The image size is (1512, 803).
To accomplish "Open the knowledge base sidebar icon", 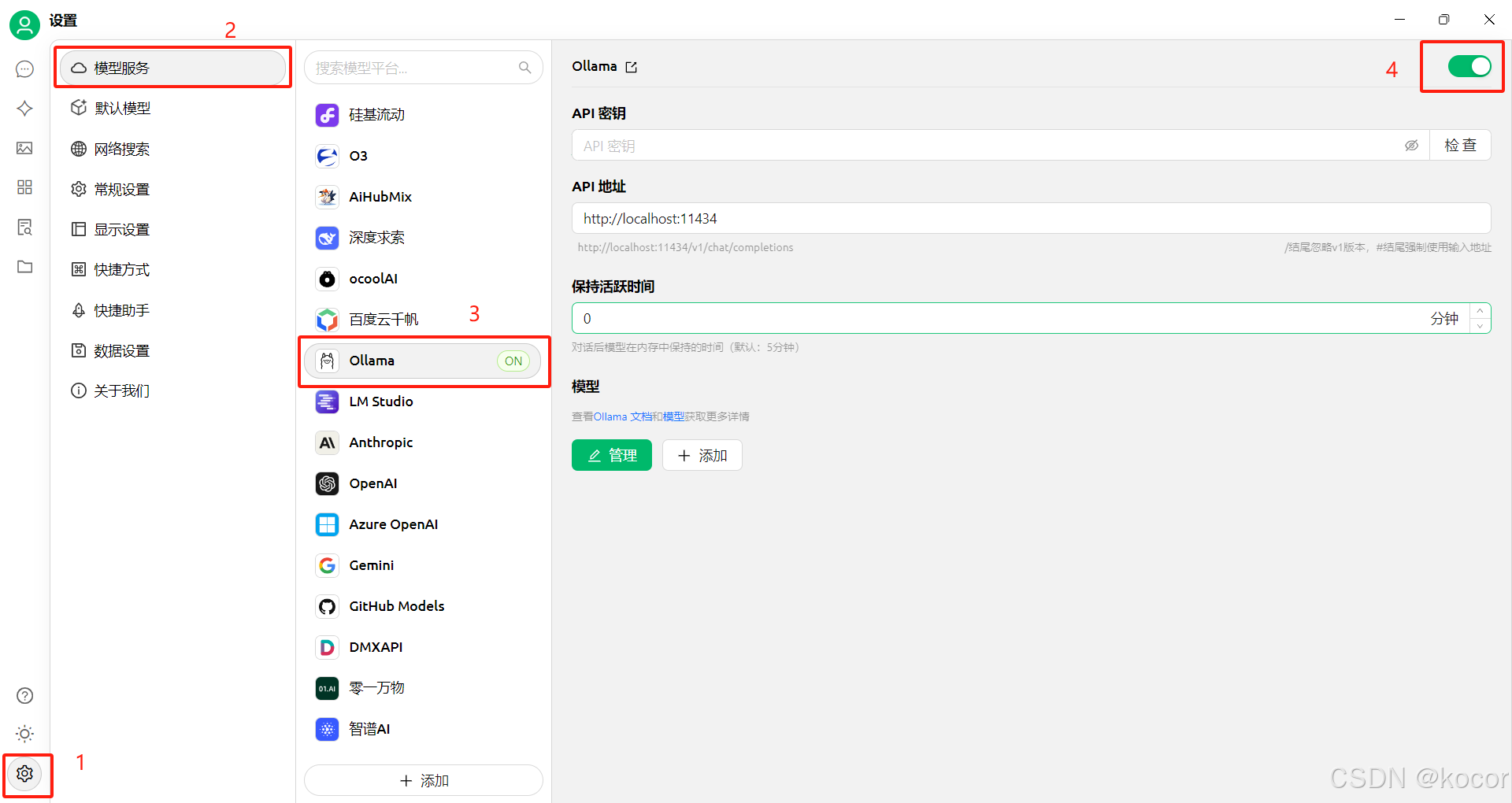I will click(x=24, y=228).
